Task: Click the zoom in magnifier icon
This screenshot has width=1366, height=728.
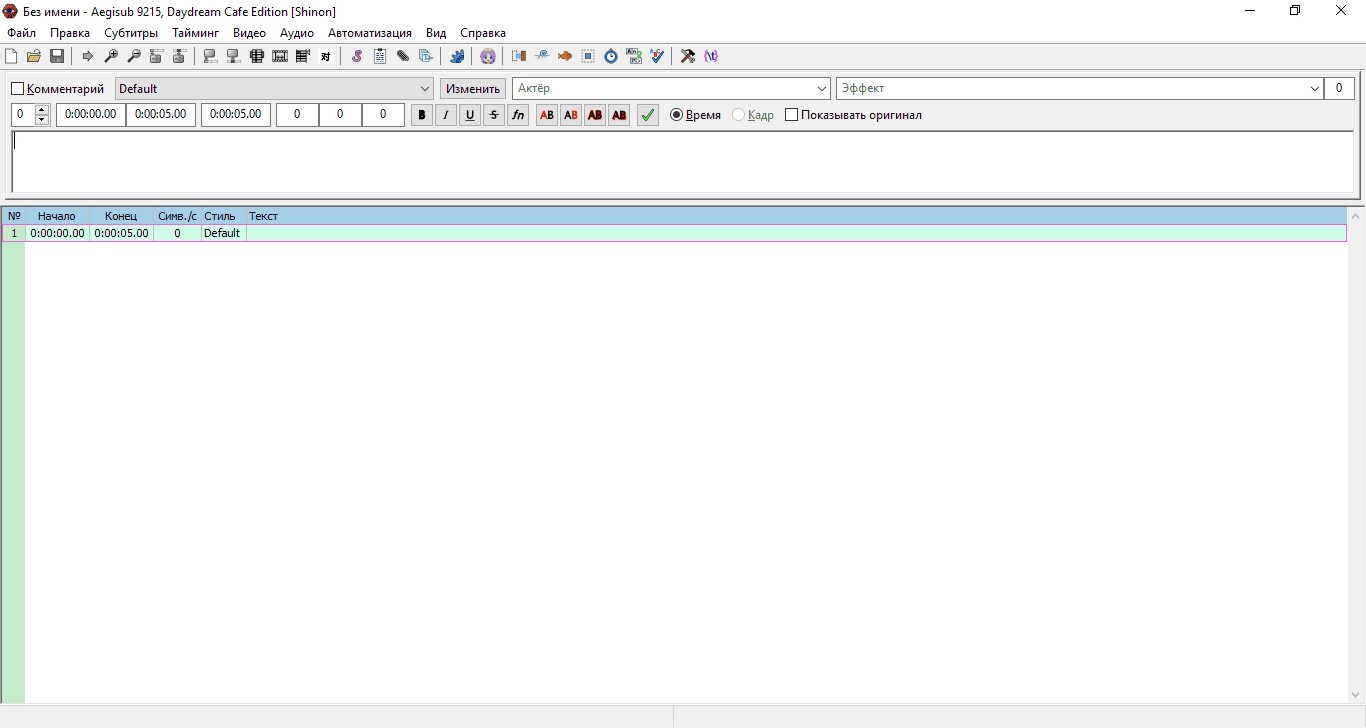Action: pos(111,56)
